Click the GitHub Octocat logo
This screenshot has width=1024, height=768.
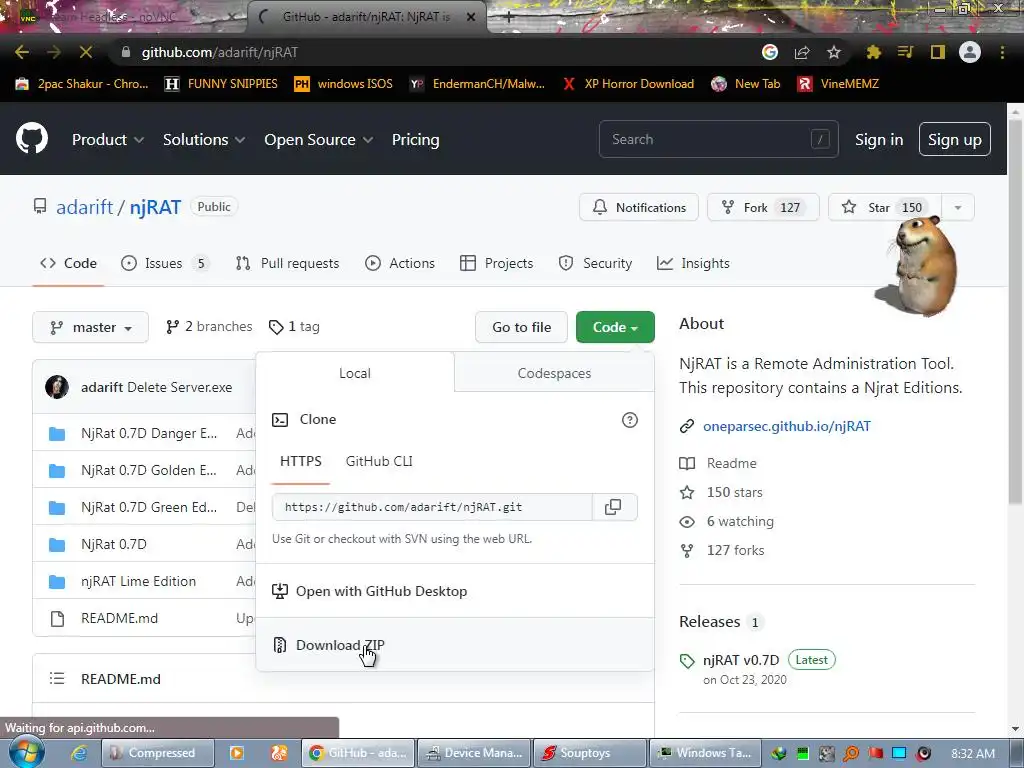32,138
